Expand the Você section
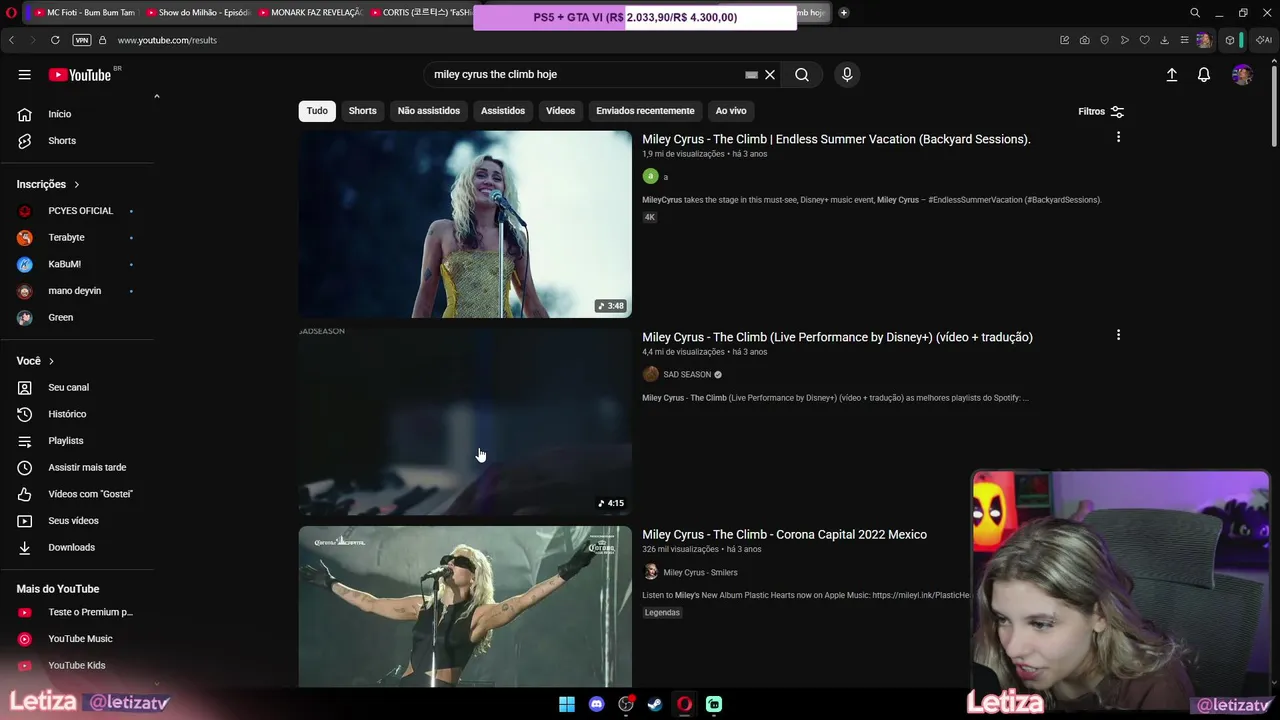Screen dimensions: 1280x720 point(35,361)
